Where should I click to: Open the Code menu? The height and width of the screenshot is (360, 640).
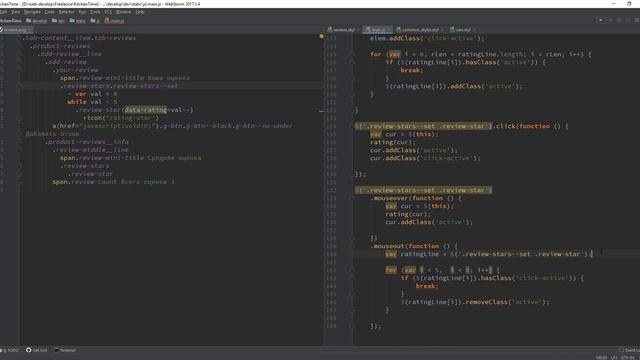(x=49, y=12)
